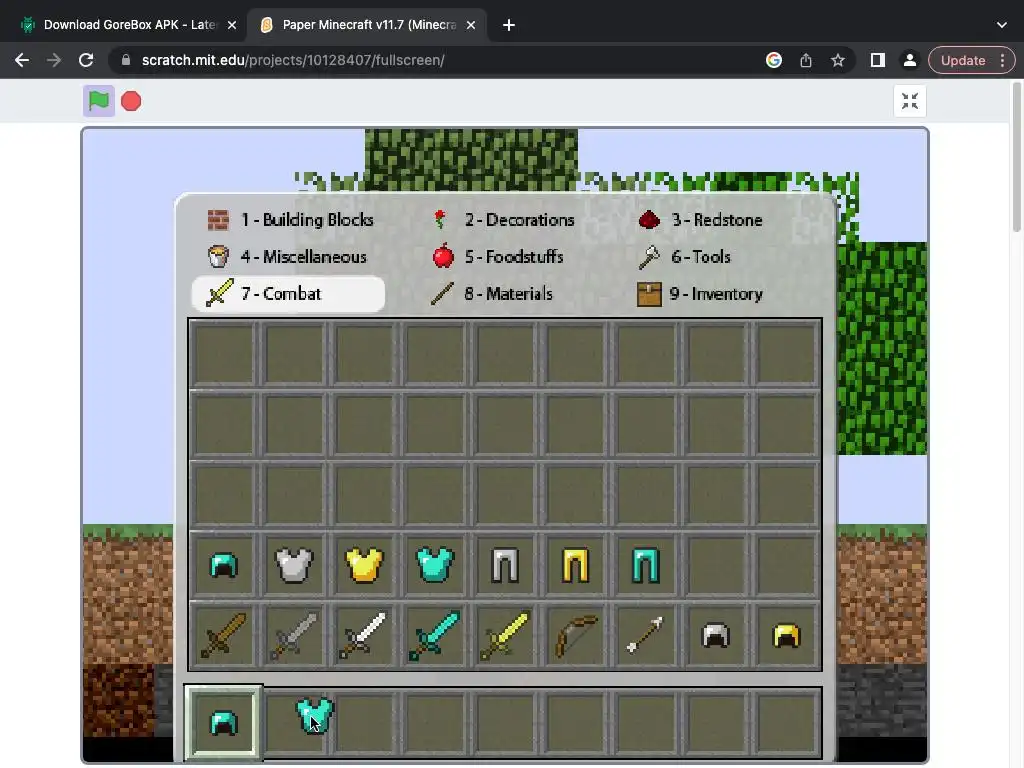
Task: Open the Google icon in the address bar
Action: 774,60
